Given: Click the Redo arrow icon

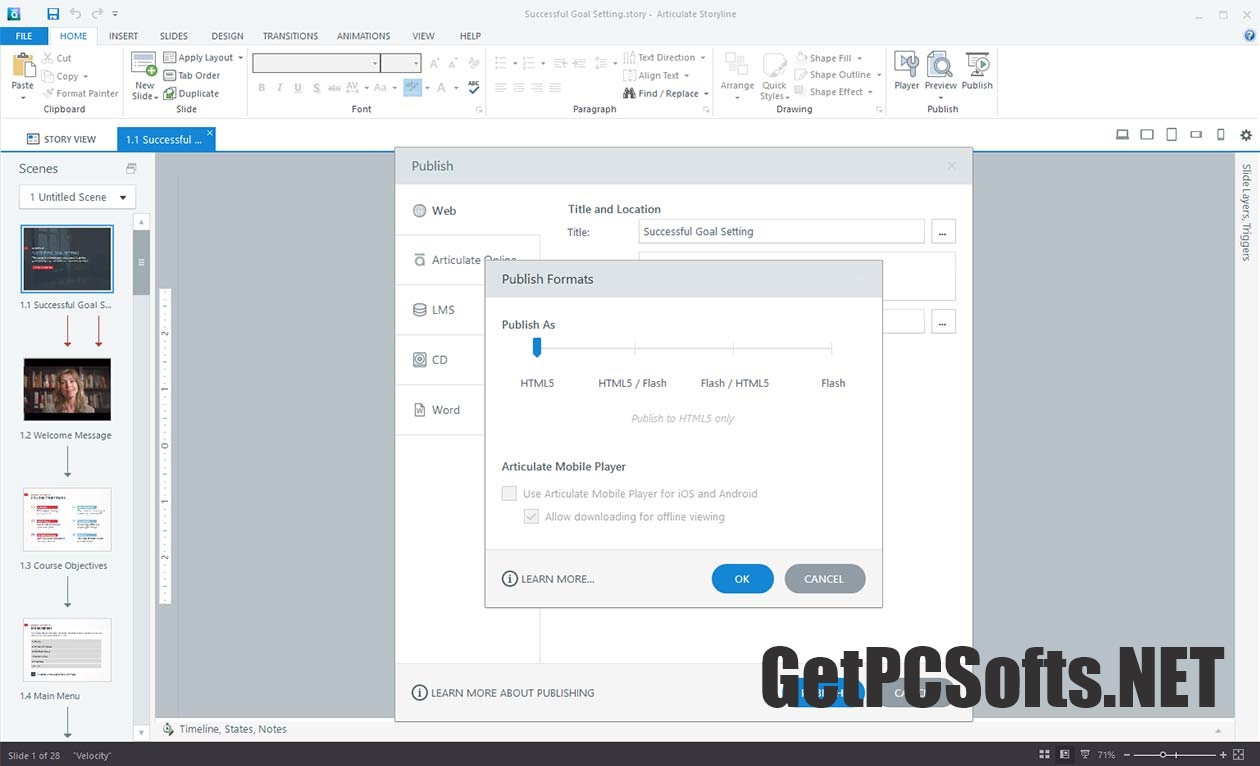Looking at the screenshot, I should (x=97, y=14).
